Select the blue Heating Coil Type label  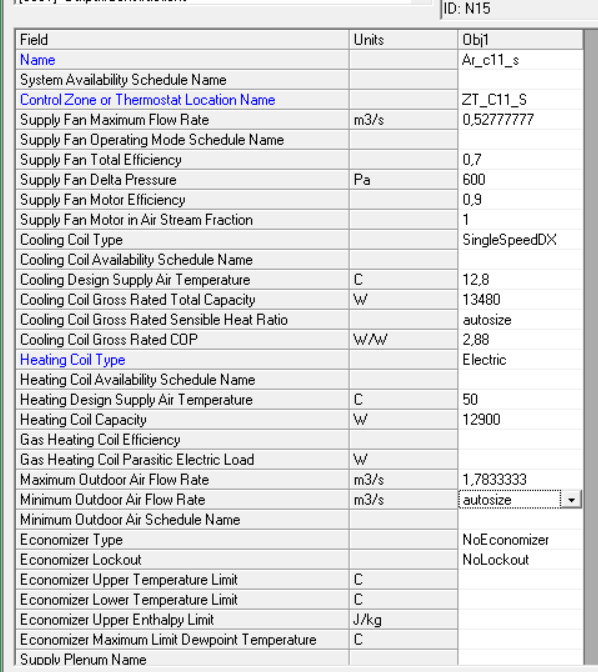[x=72, y=360]
